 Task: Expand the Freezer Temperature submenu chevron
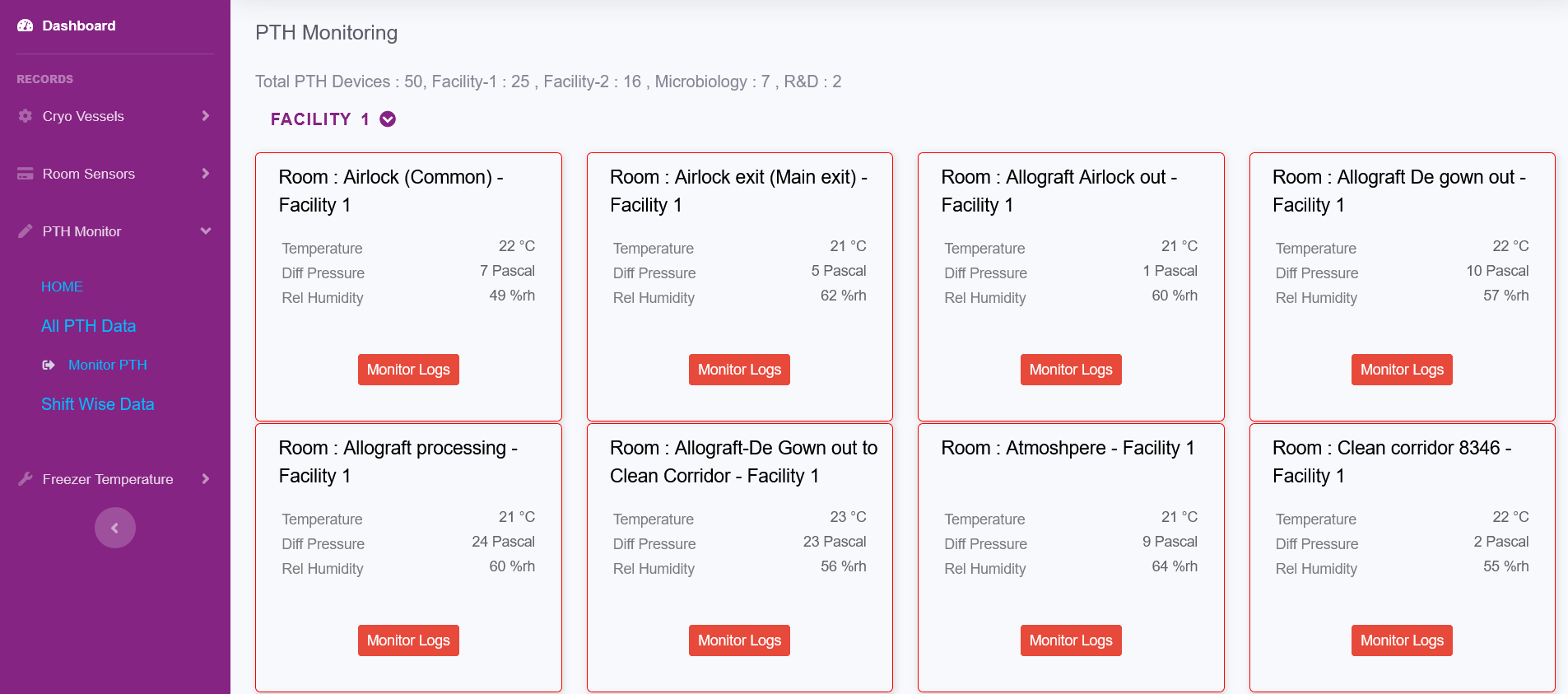click(206, 479)
